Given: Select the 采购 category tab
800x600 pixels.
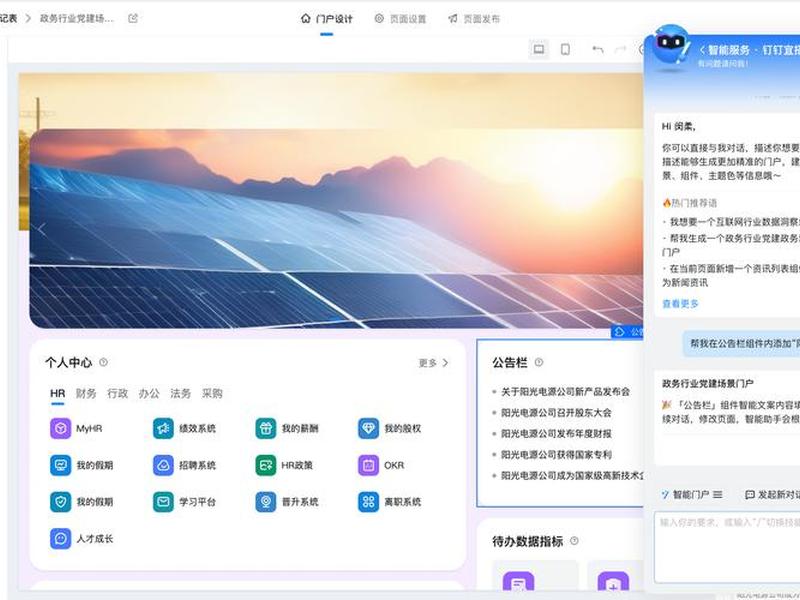Looking at the screenshot, I should pyautogui.click(x=212, y=393).
